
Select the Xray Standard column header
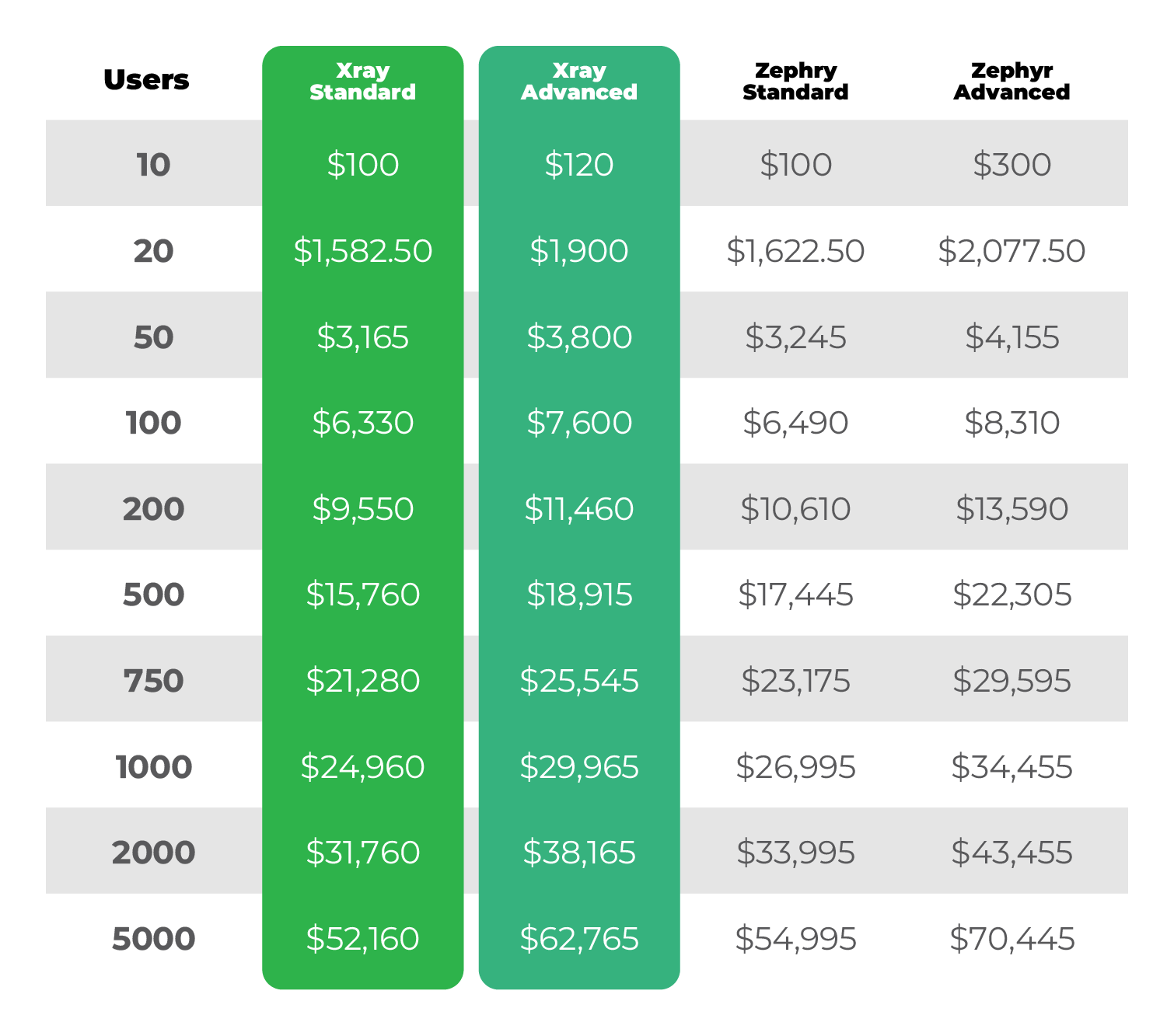362,82
